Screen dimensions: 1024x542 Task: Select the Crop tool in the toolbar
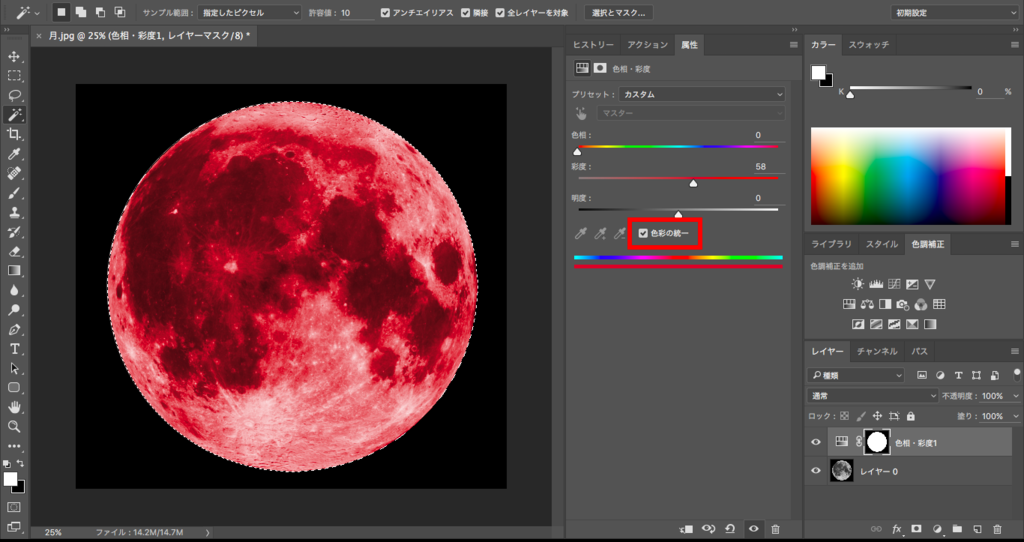click(15, 134)
